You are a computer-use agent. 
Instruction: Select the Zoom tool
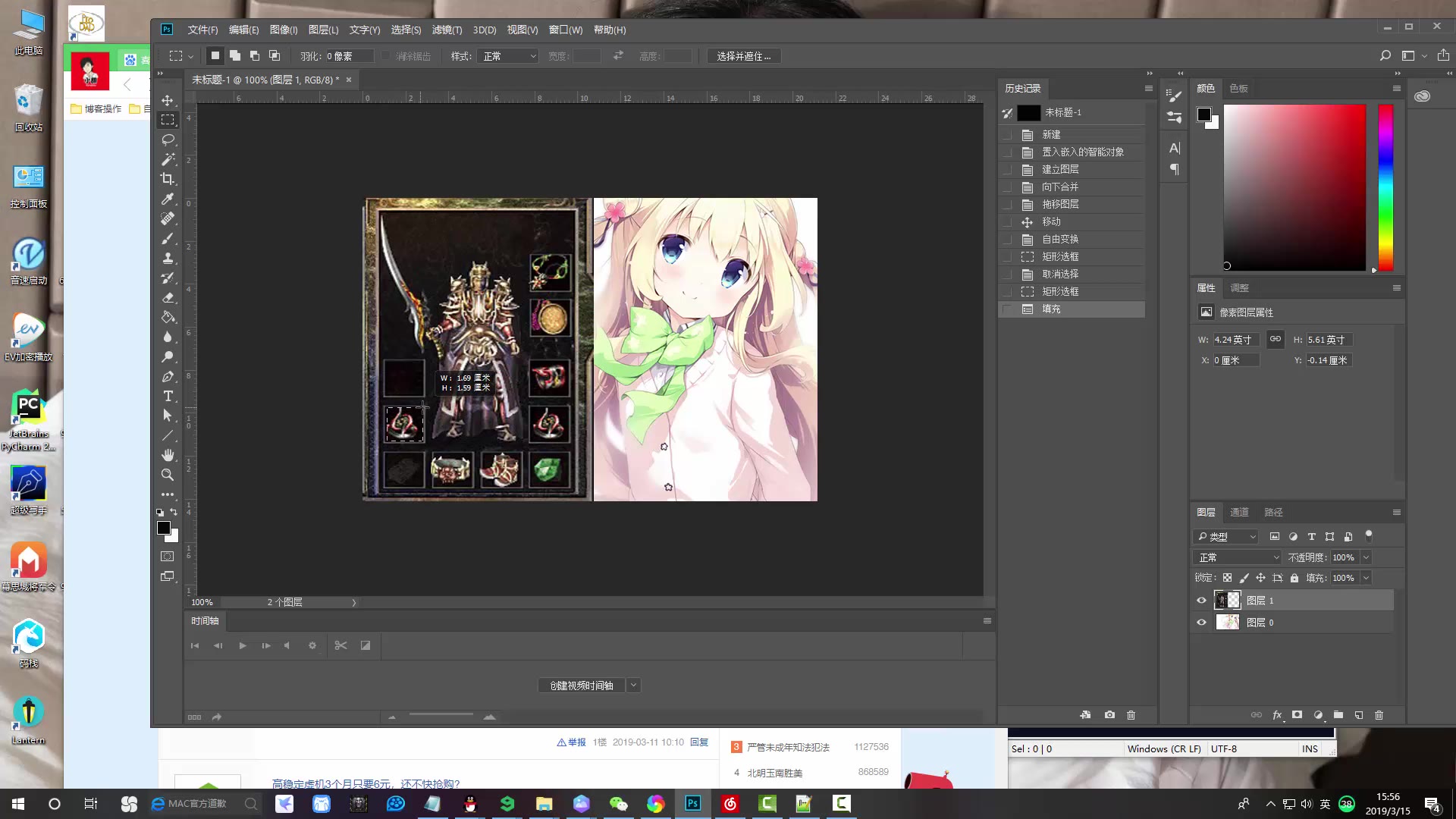[168, 475]
